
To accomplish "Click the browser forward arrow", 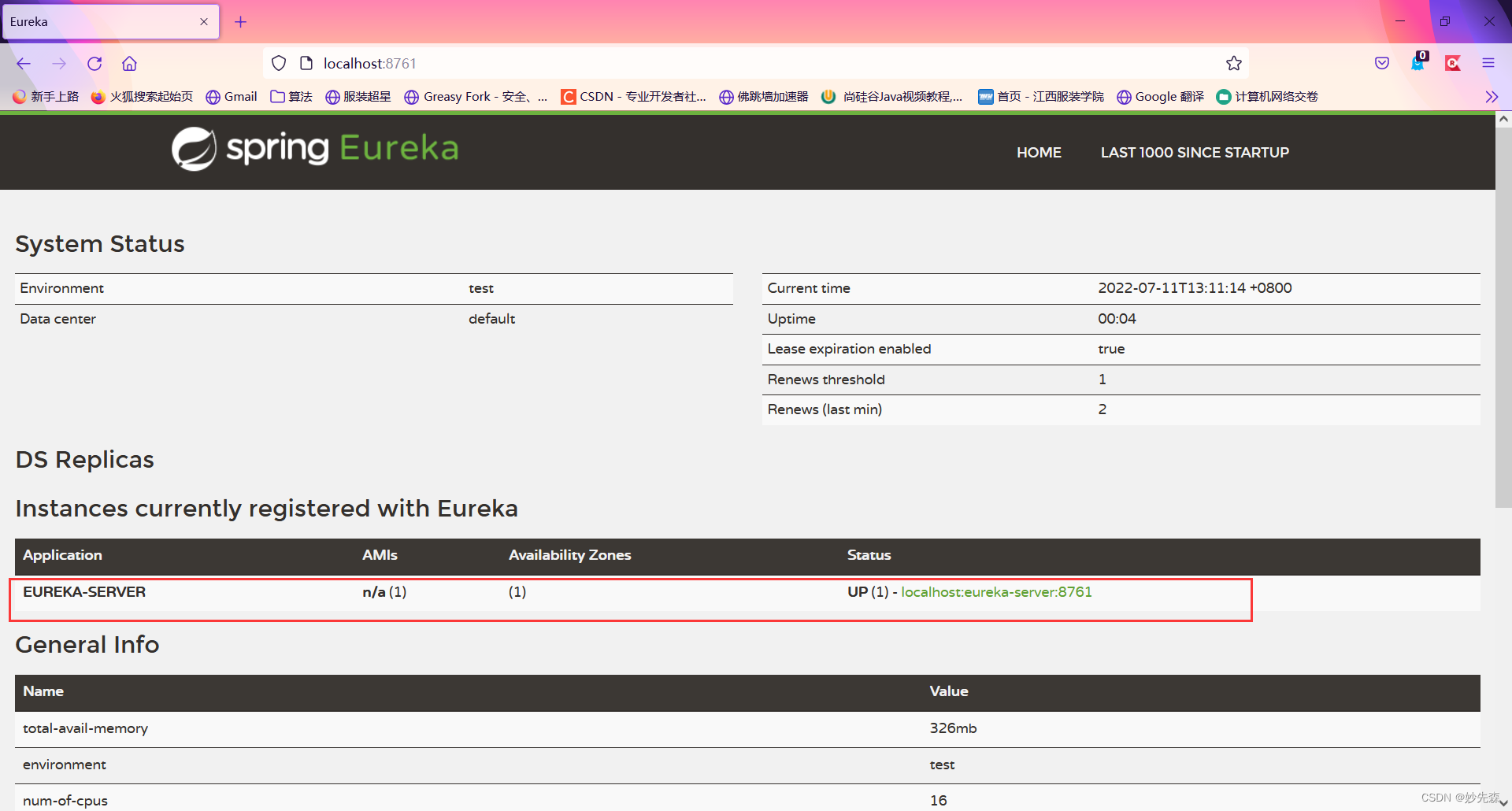I will tap(59, 64).
